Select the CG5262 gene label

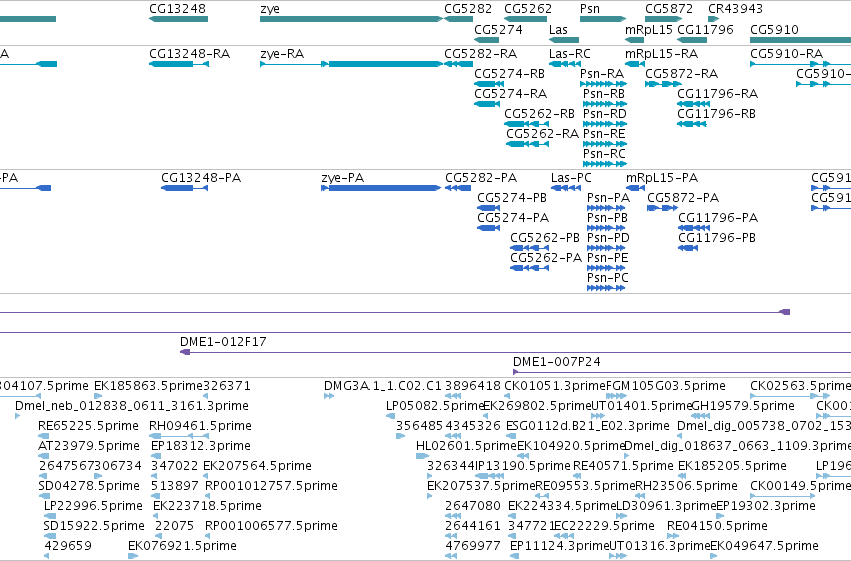528,9
